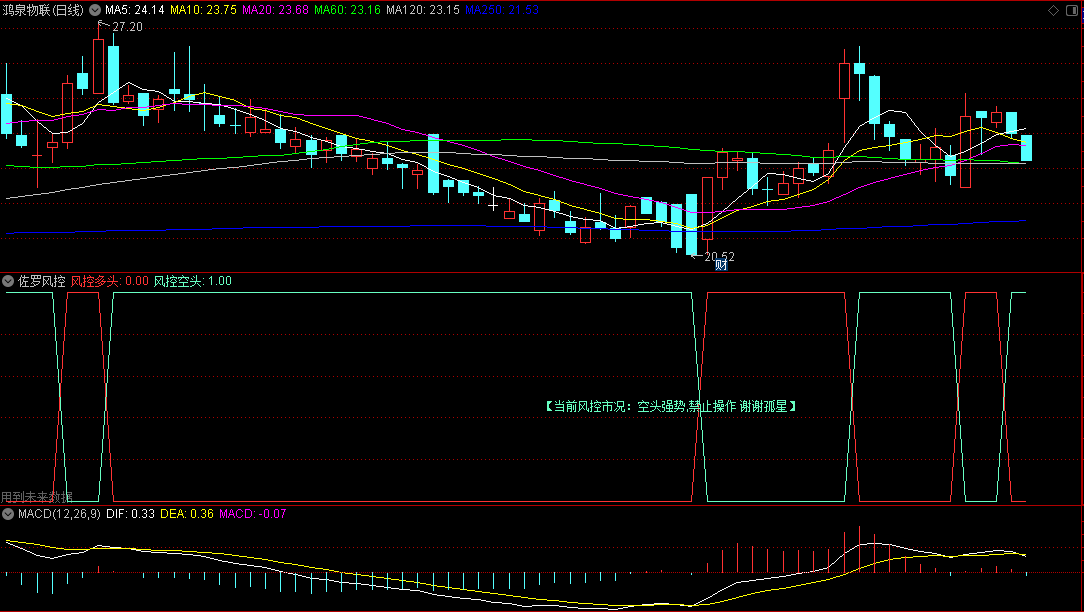1084x612 pixels.
Task: Select the MA20: 23.68 label
Action: pyautogui.click(x=275, y=10)
